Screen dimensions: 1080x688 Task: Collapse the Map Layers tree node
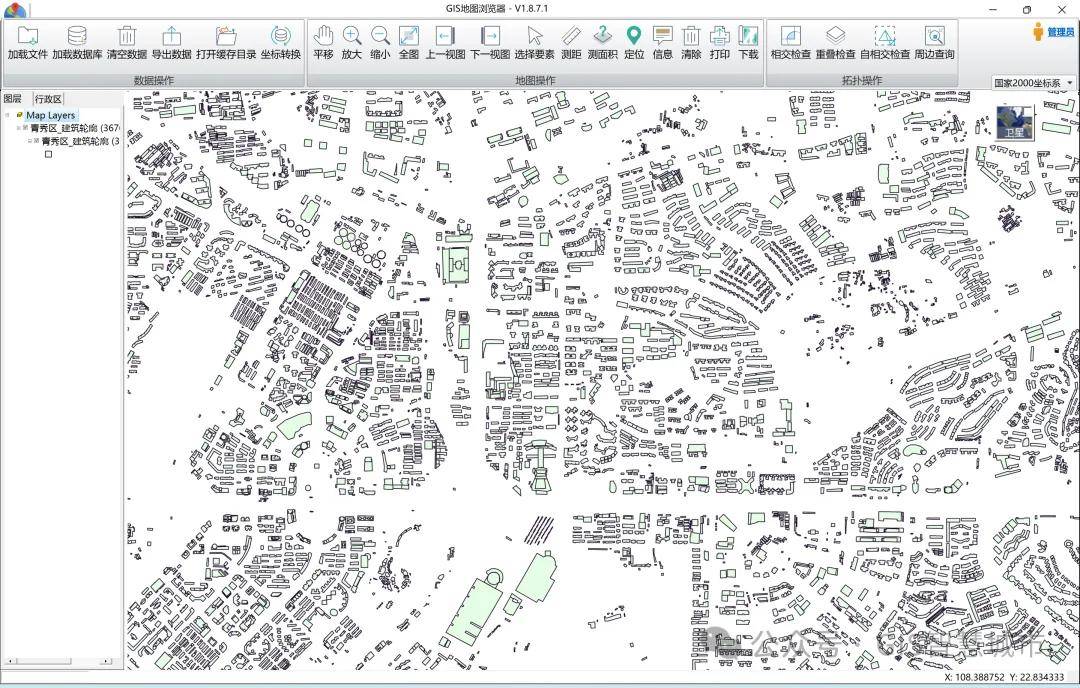tap(8, 115)
